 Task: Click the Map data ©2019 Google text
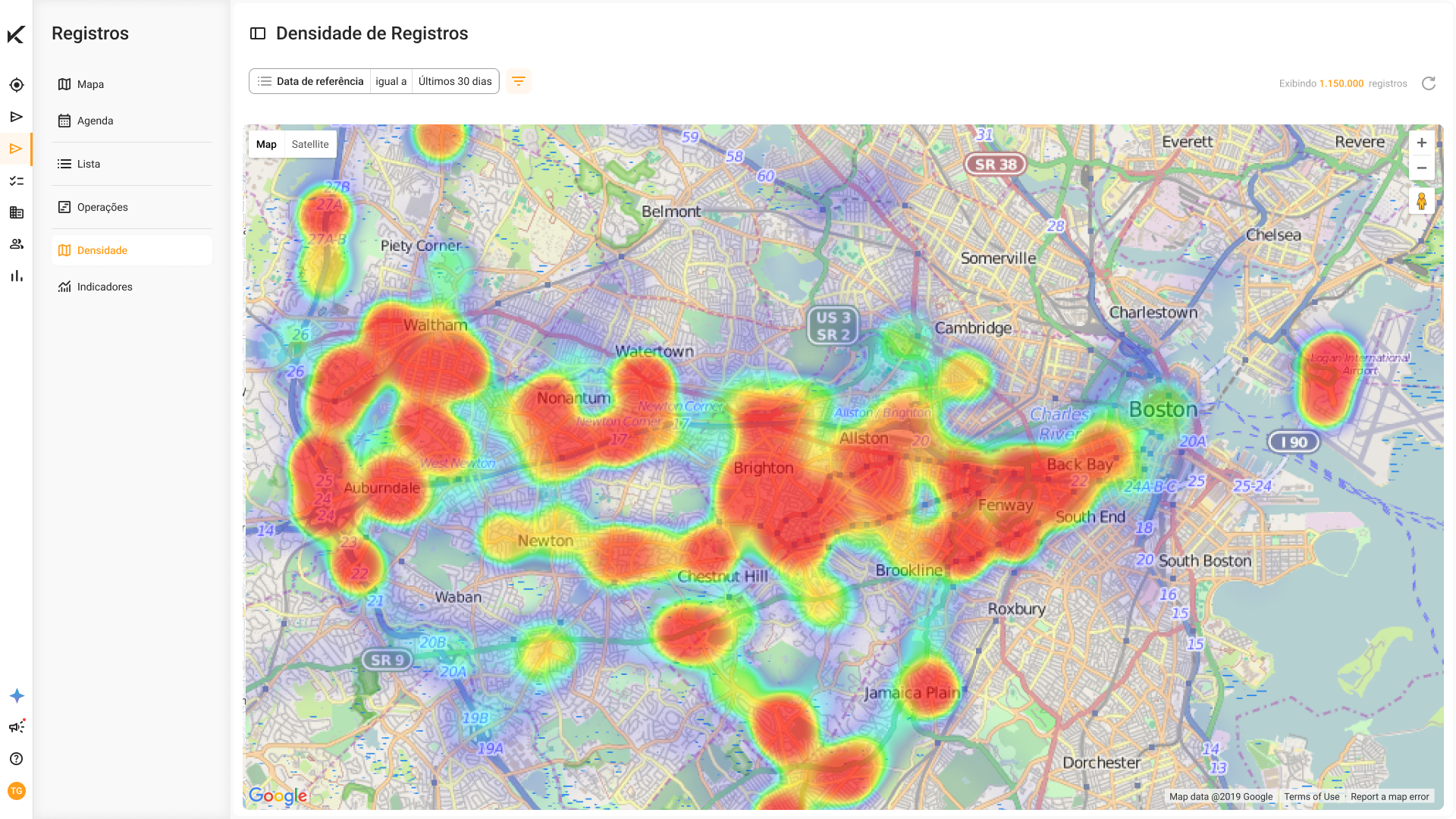point(1221,797)
